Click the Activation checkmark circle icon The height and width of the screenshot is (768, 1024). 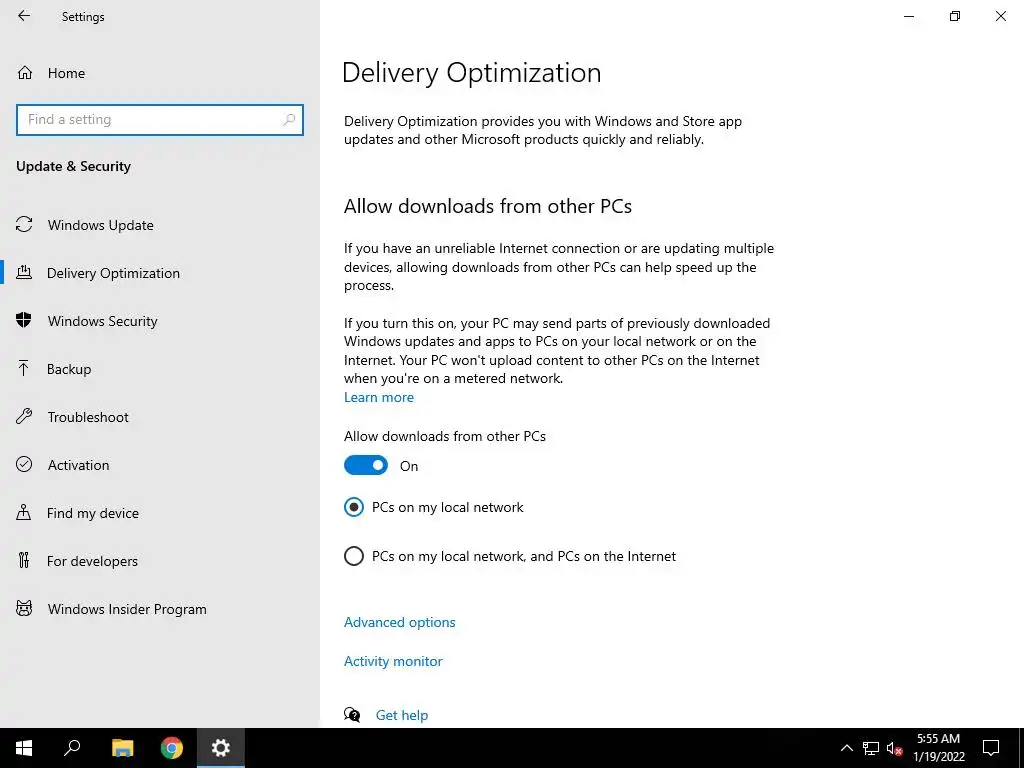pos(24,464)
